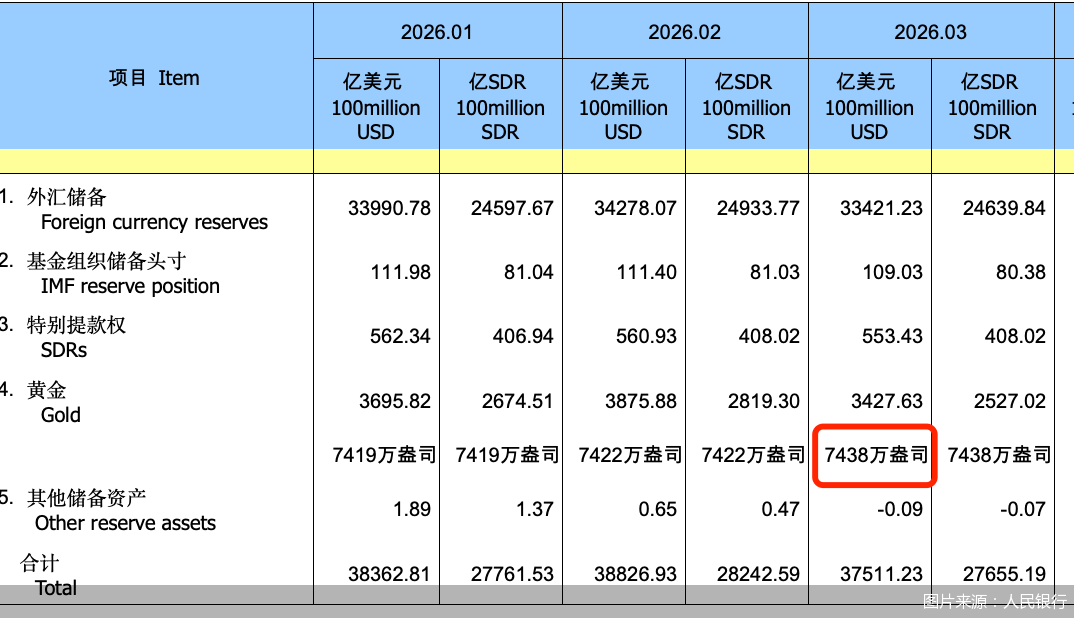Click the 项目 Item header cell
The height and width of the screenshot is (618, 1074).
[155, 78]
